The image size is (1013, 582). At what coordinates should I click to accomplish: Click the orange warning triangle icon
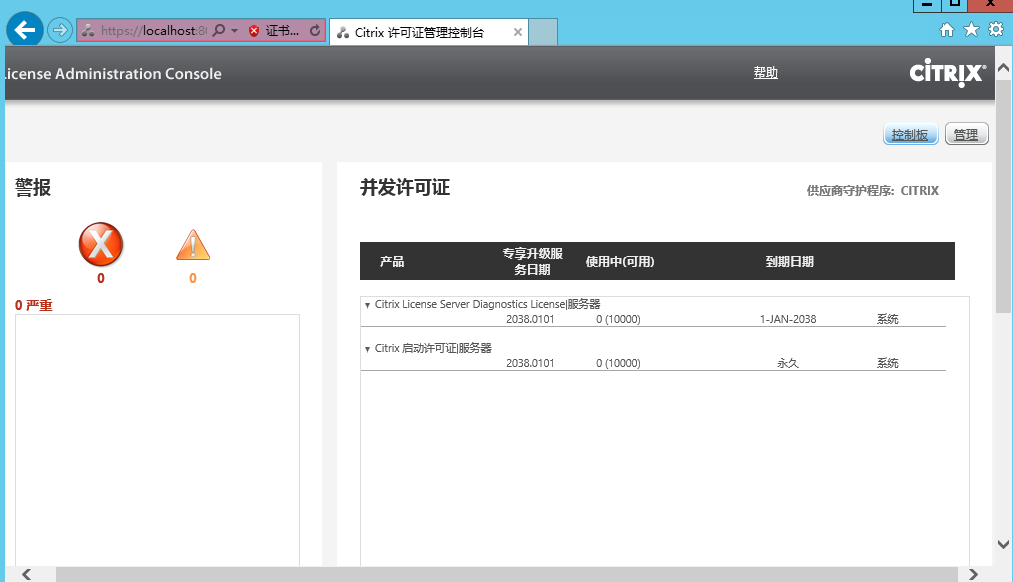click(193, 245)
